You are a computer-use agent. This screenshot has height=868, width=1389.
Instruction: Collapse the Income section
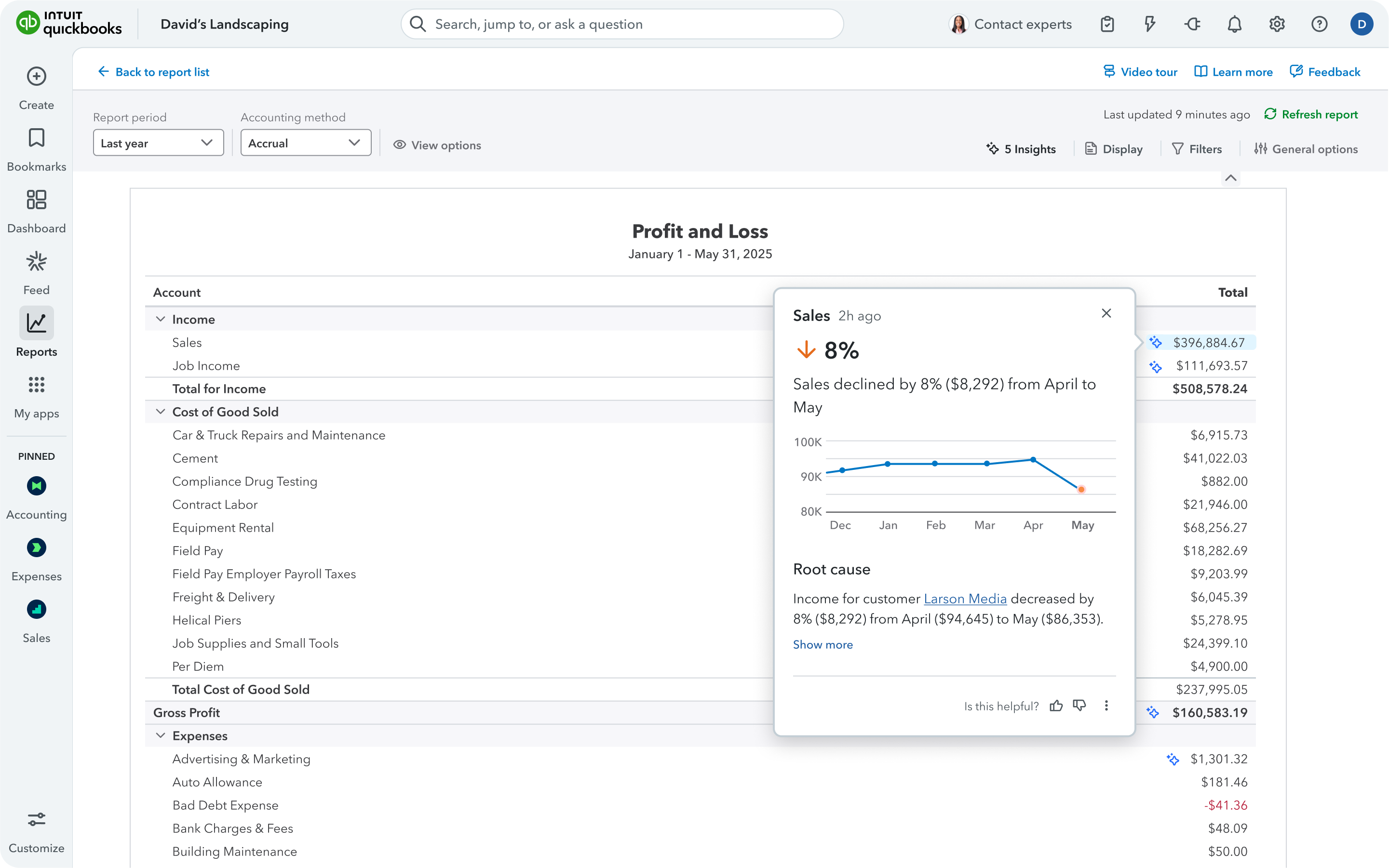coord(161,319)
